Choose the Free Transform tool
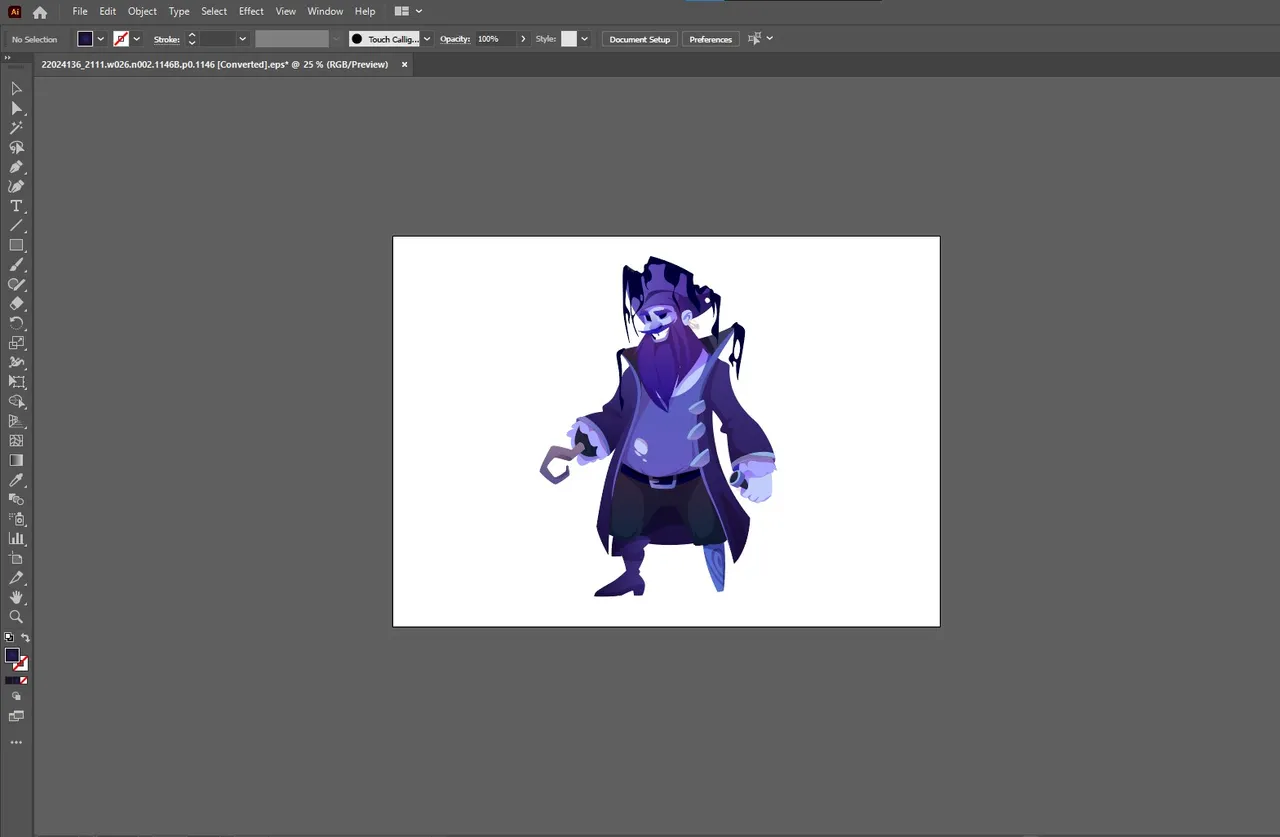 click(16, 382)
